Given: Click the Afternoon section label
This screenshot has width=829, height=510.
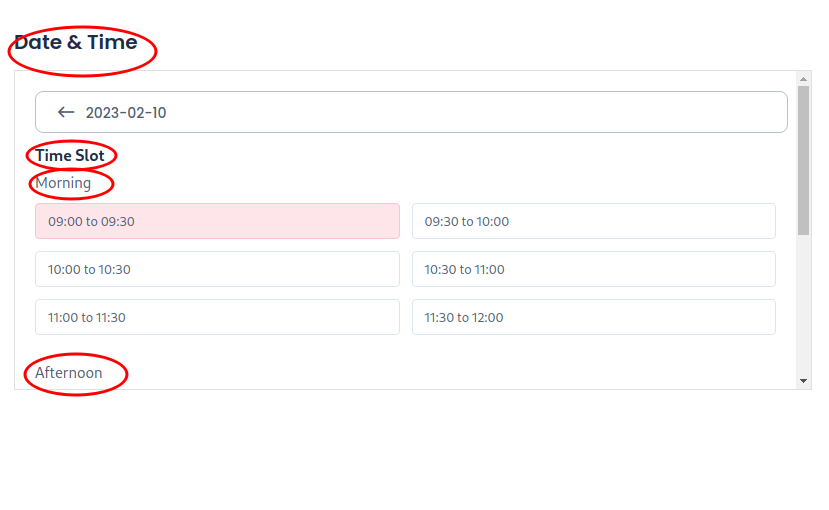Looking at the screenshot, I should pos(69,373).
